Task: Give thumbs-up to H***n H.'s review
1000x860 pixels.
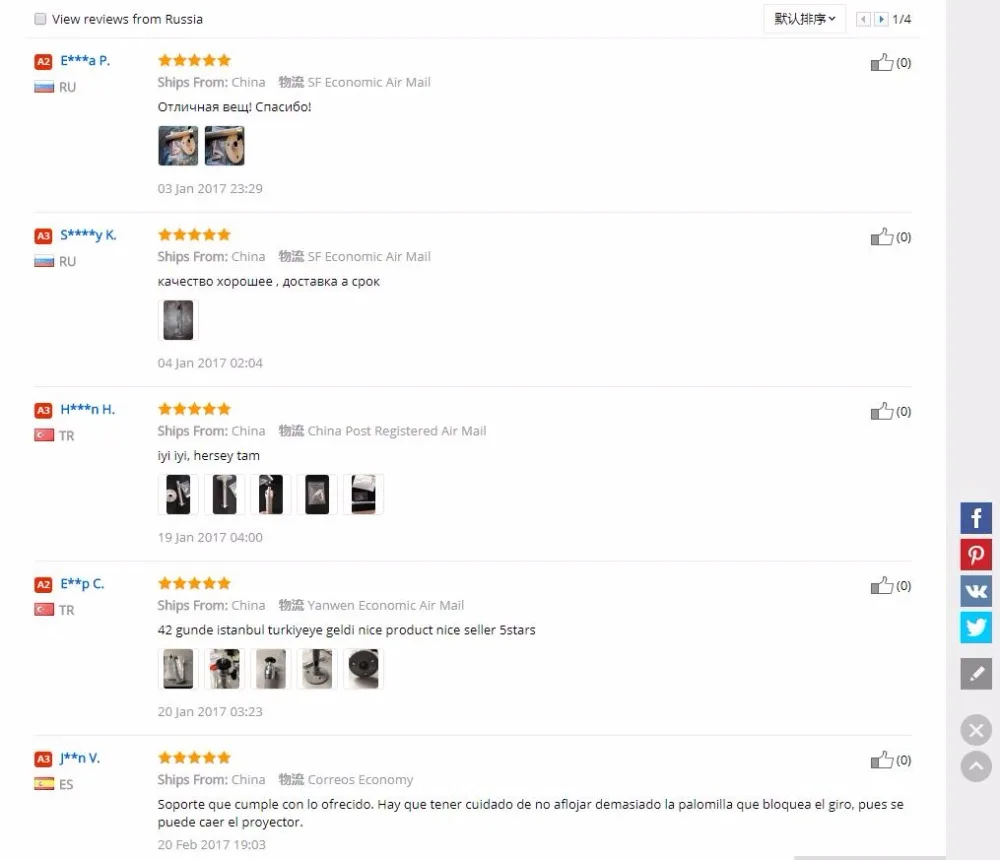Action: pyautogui.click(x=881, y=411)
